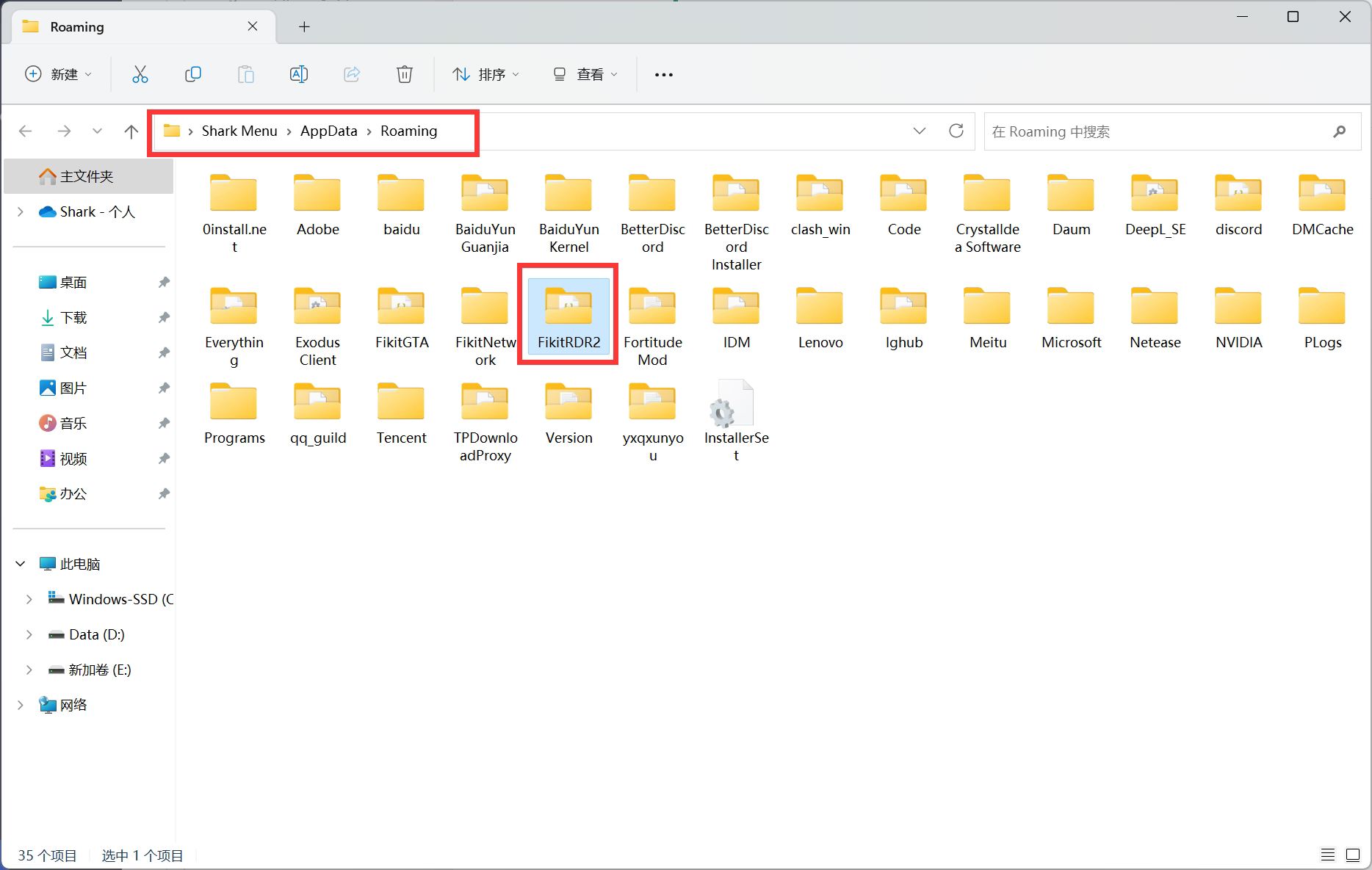Viewport: 1372px width, 870px height.
Task: Expand the Data (D:) drive tree
Action: (x=29, y=634)
